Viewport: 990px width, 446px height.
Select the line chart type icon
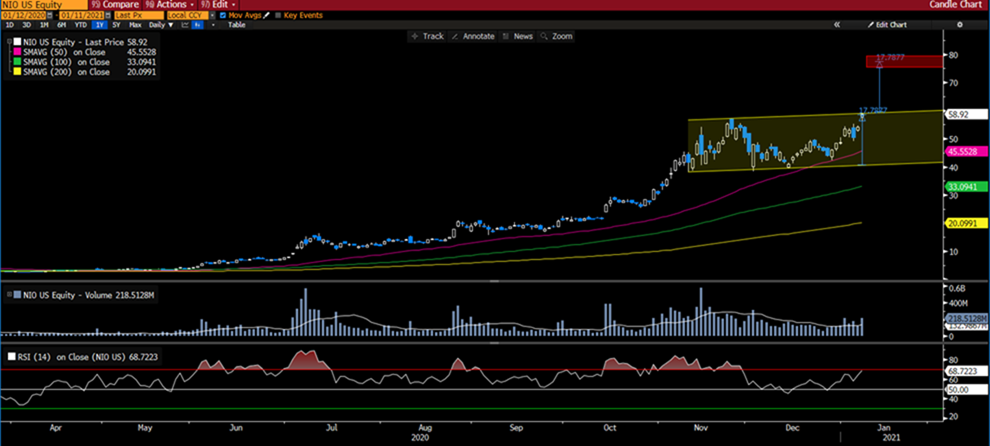[x=185, y=25]
